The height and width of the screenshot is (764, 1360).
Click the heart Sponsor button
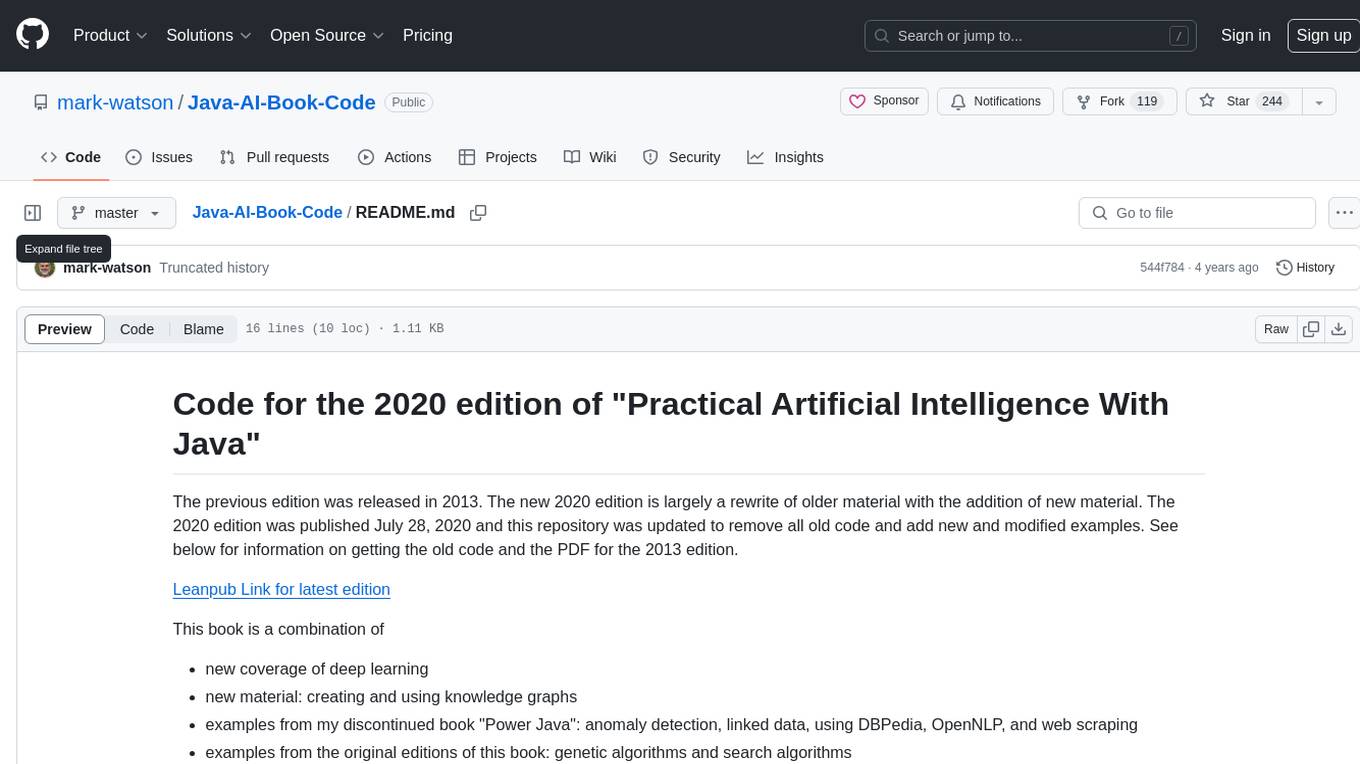pos(884,102)
